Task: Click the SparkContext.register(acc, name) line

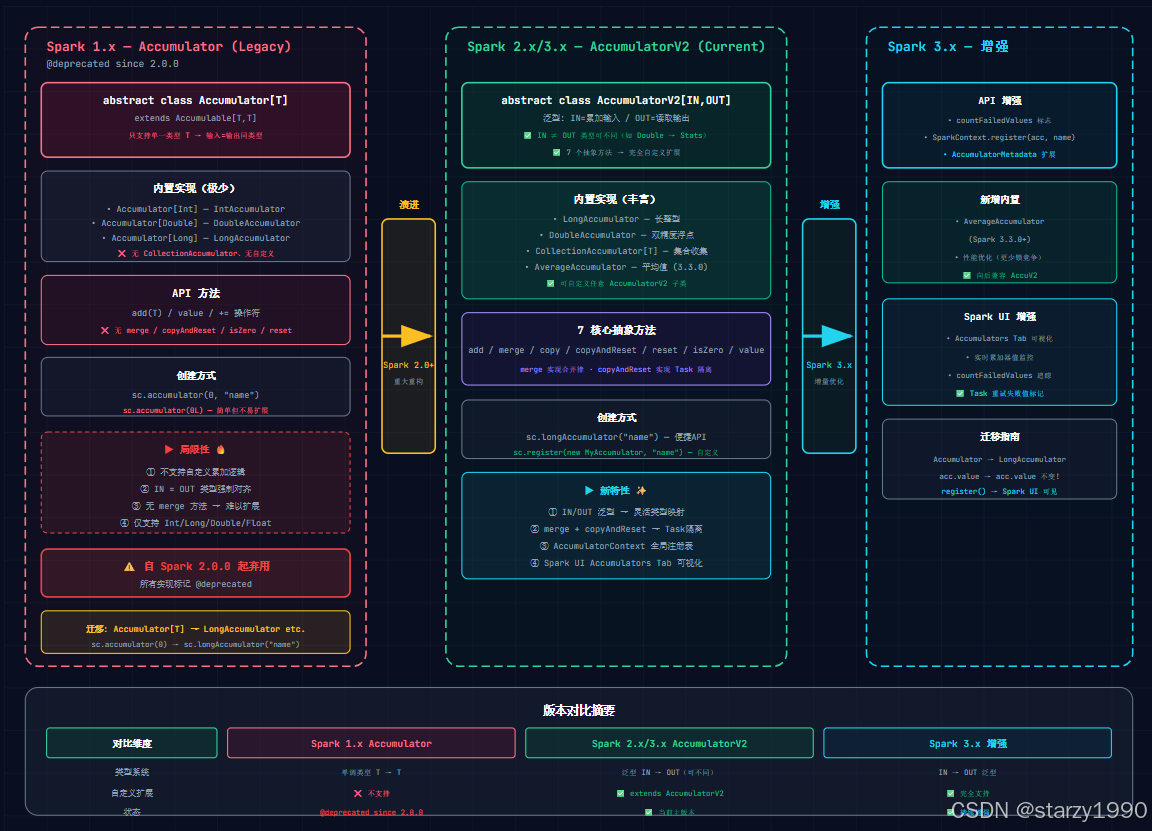Action: click(1000, 137)
